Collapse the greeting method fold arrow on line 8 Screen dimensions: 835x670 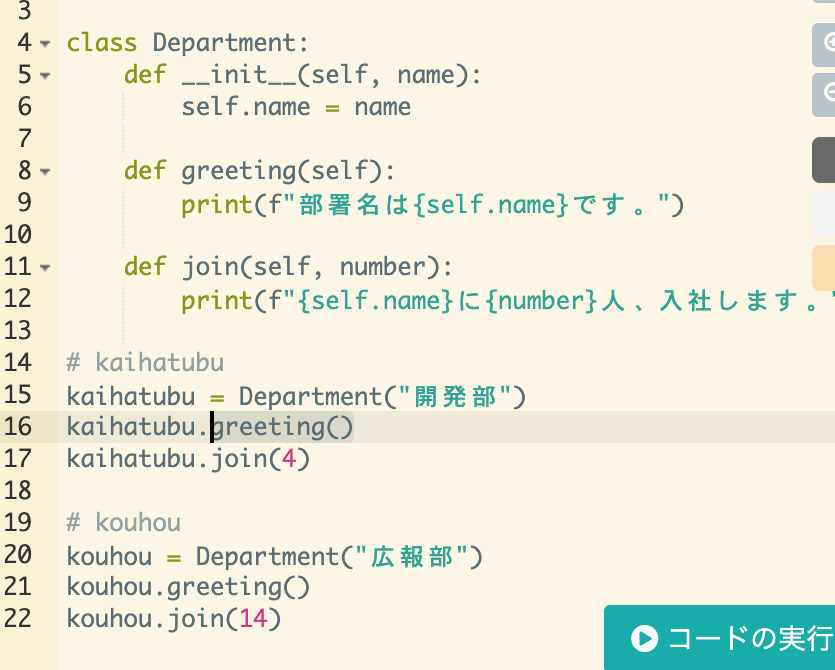point(45,171)
